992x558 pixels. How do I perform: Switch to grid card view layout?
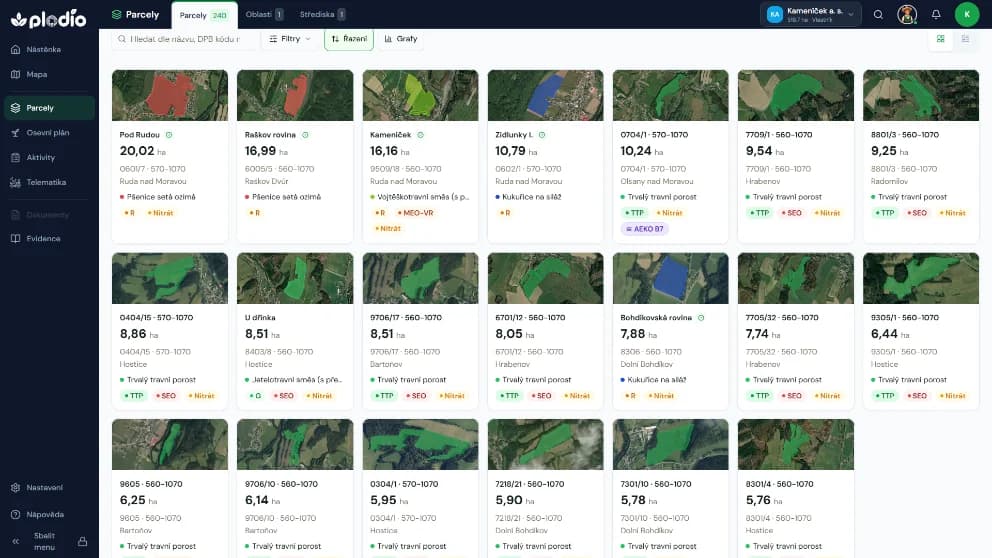tap(940, 39)
